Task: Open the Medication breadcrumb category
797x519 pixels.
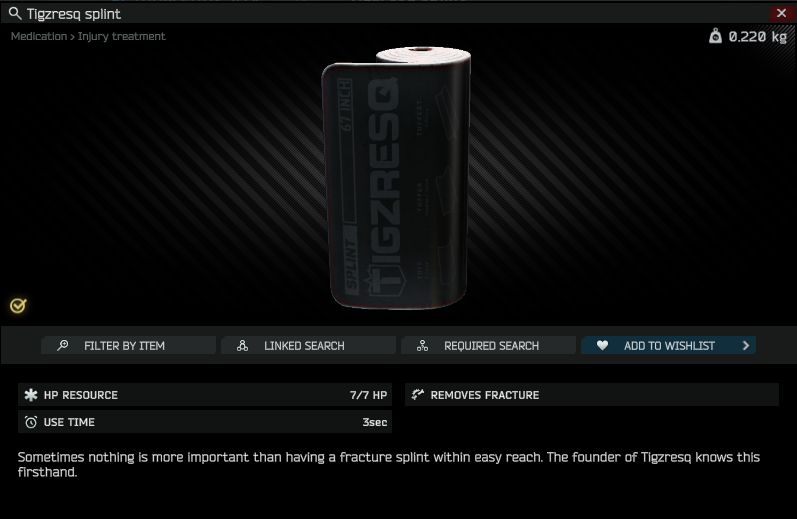Action: tap(39, 37)
